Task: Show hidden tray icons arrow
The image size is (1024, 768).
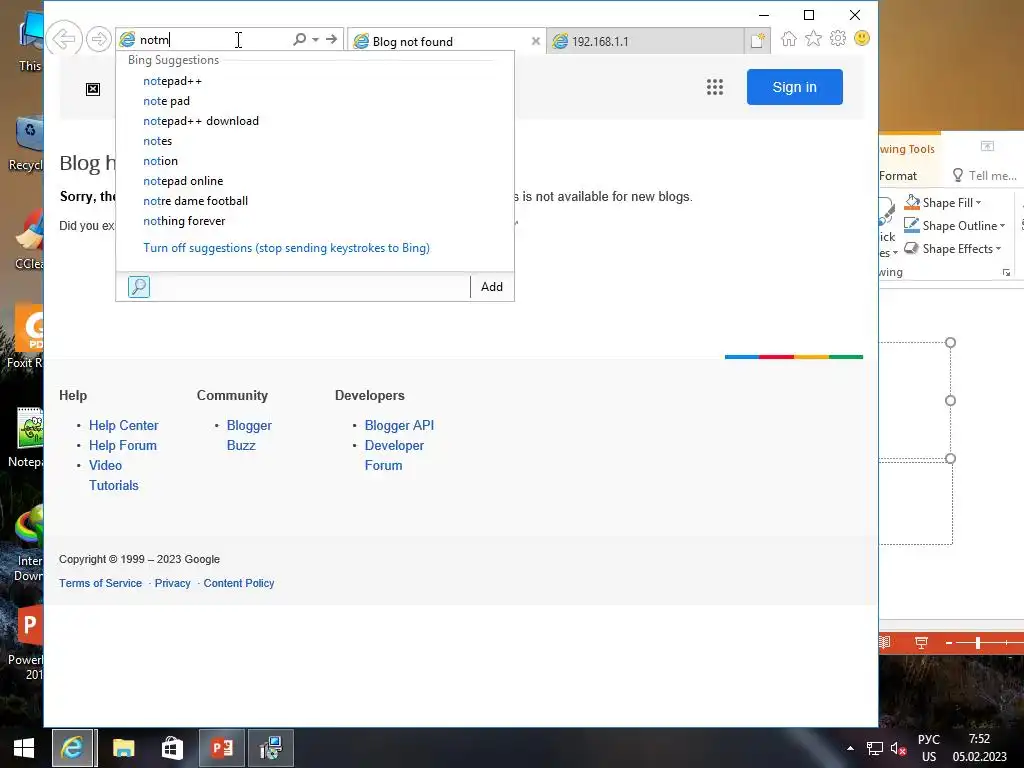Action: [x=850, y=748]
